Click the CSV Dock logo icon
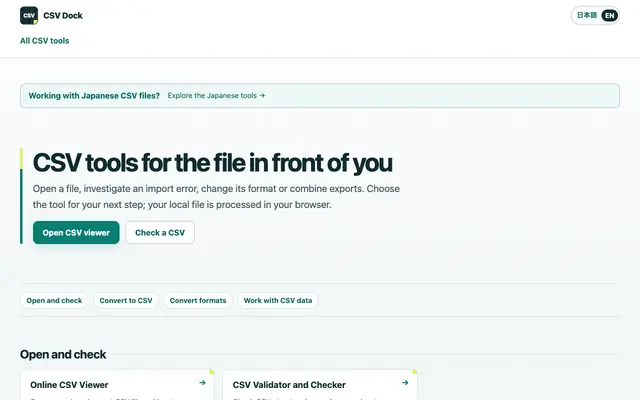This screenshot has height=400, width=640. [x=29, y=16]
